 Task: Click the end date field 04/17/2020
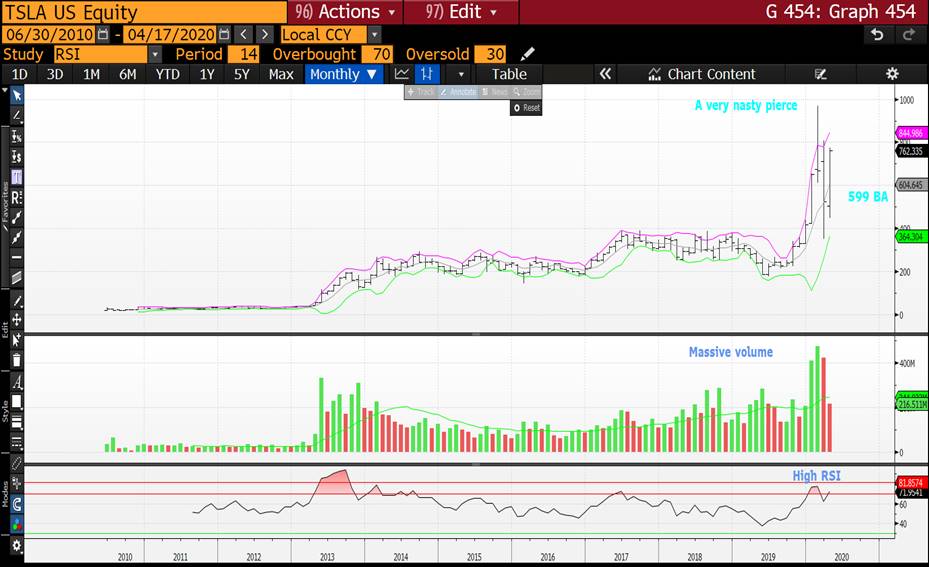tap(170, 35)
